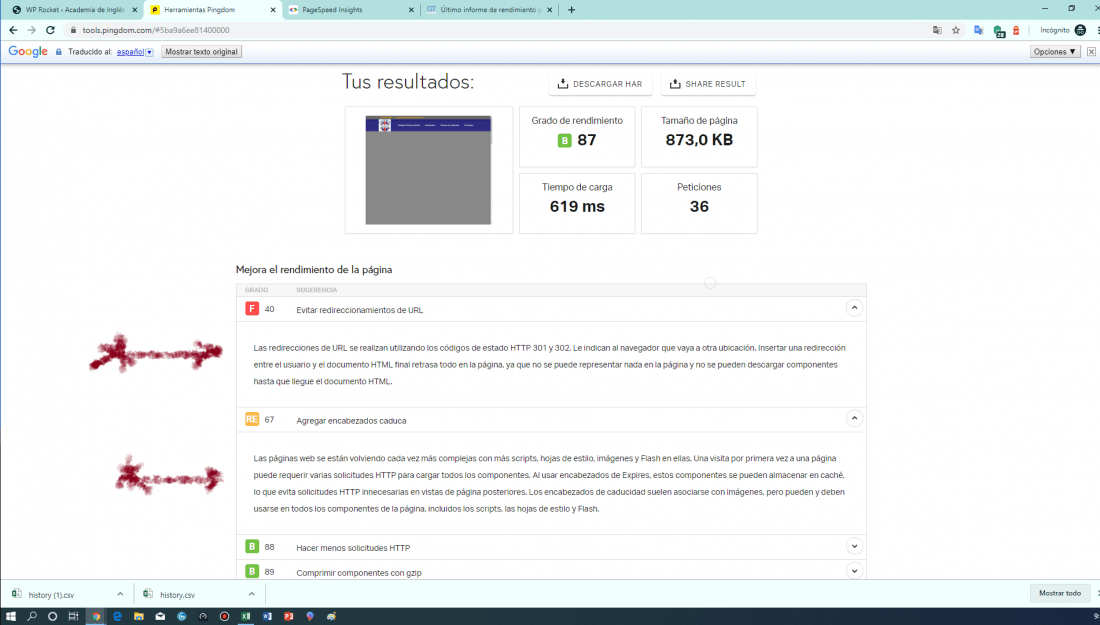The height and width of the screenshot is (625, 1100).
Task: Open Cortana from the taskbar
Action: click(52, 617)
